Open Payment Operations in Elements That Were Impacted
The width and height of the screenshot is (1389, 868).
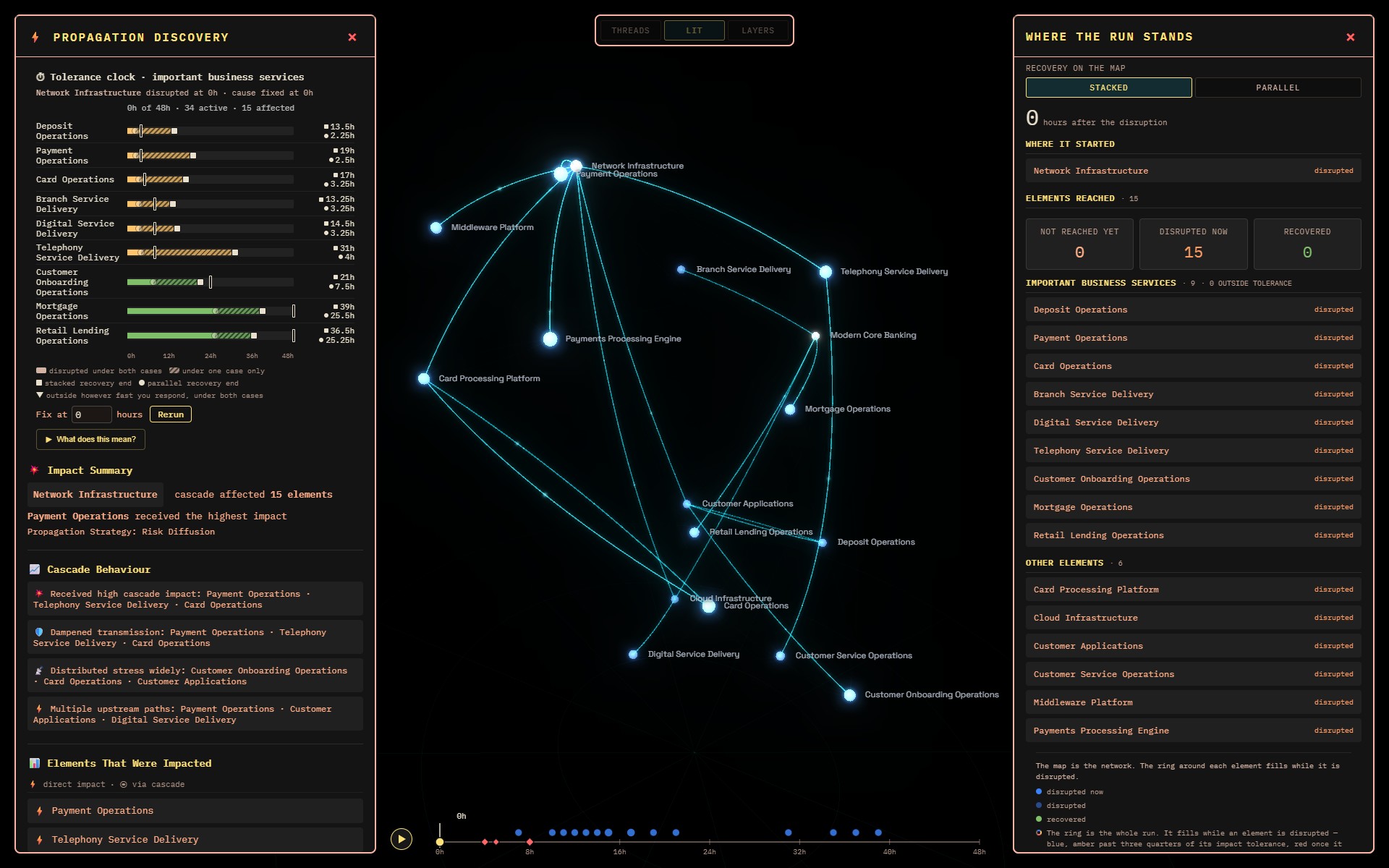click(195, 811)
